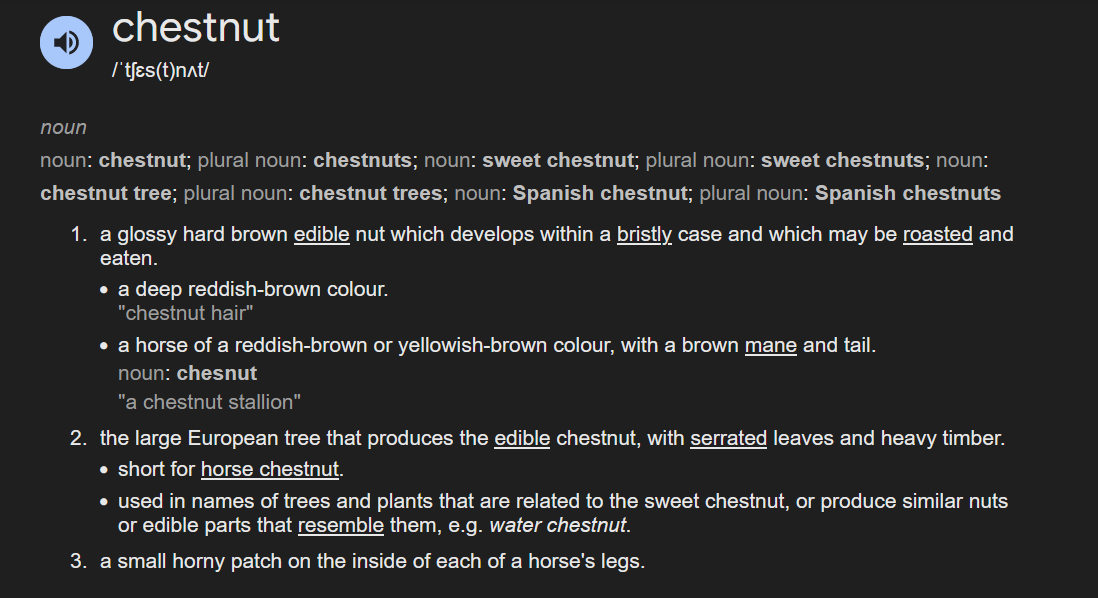Screen dimensions: 1098x598
Task: Follow the 'serrated' leaves link
Action: pos(729,438)
